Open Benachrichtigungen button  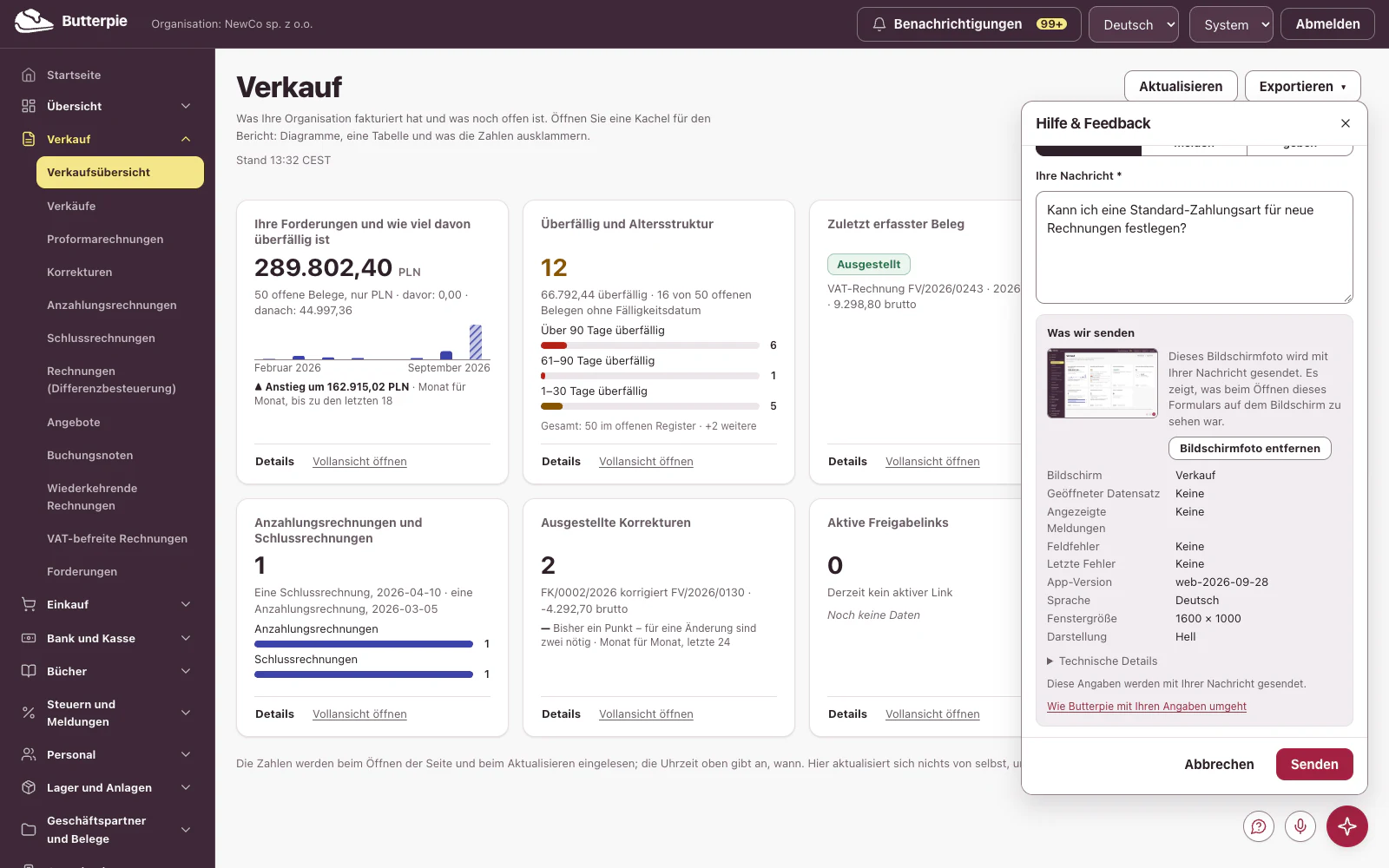[x=969, y=24]
